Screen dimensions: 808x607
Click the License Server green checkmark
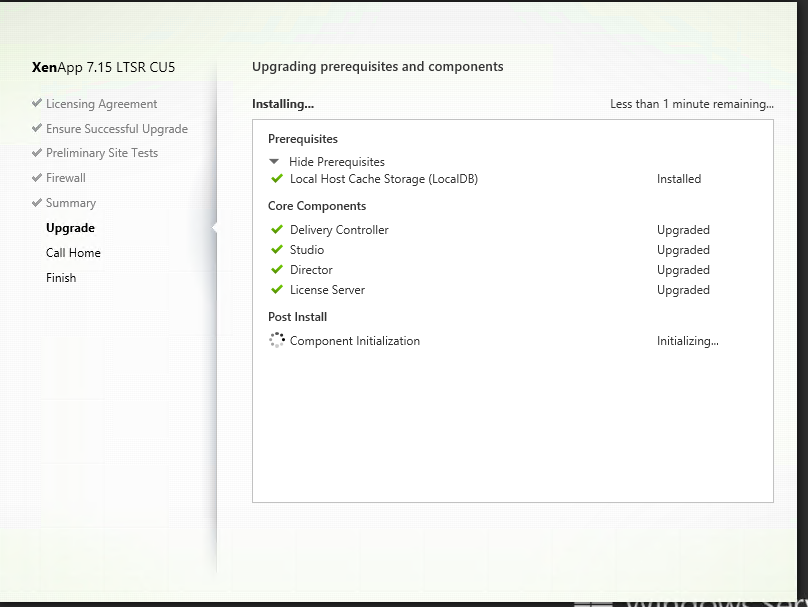click(277, 290)
